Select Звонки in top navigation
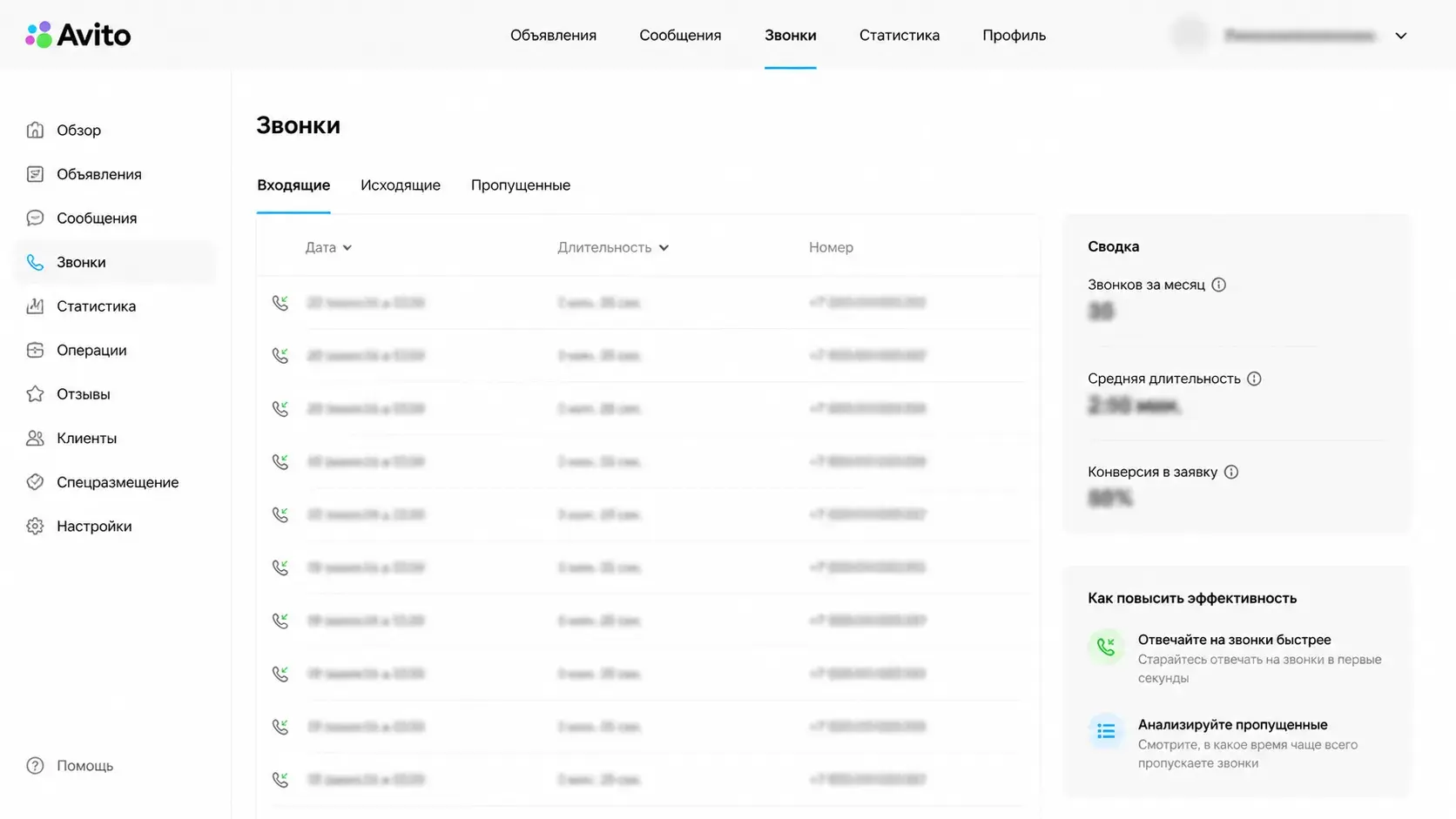 791,35
